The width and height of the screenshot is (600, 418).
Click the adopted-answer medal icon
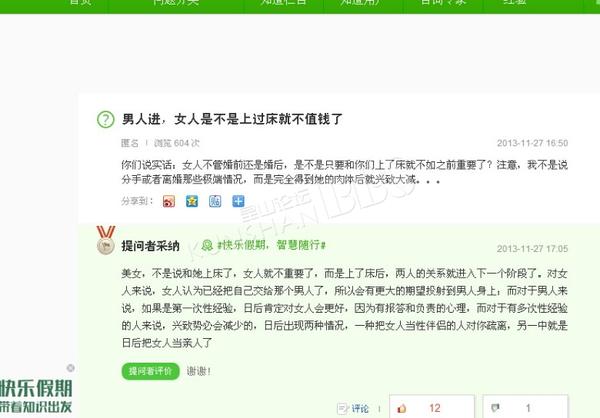coord(106,240)
